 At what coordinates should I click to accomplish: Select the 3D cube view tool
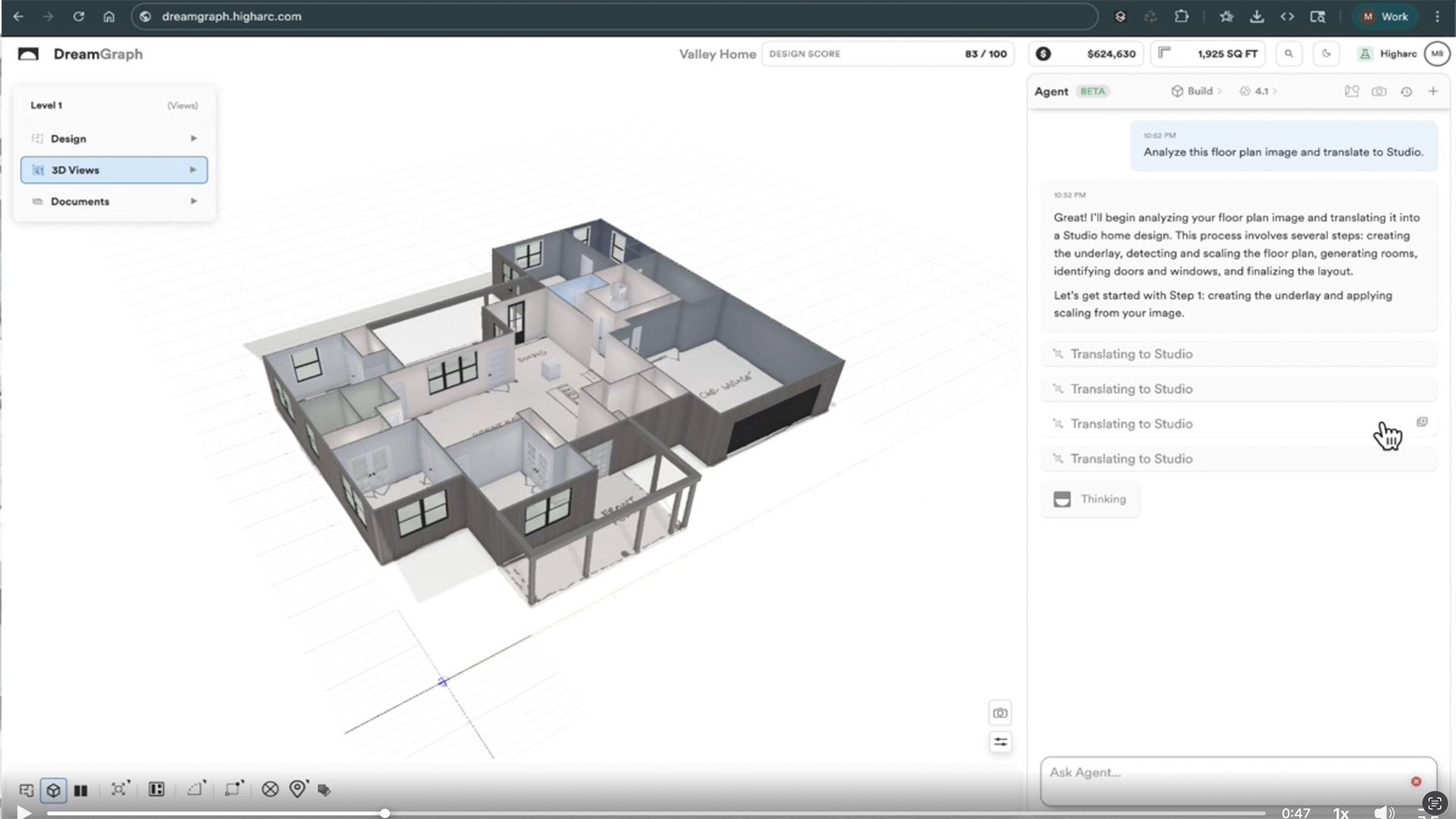pyautogui.click(x=53, y=790)
